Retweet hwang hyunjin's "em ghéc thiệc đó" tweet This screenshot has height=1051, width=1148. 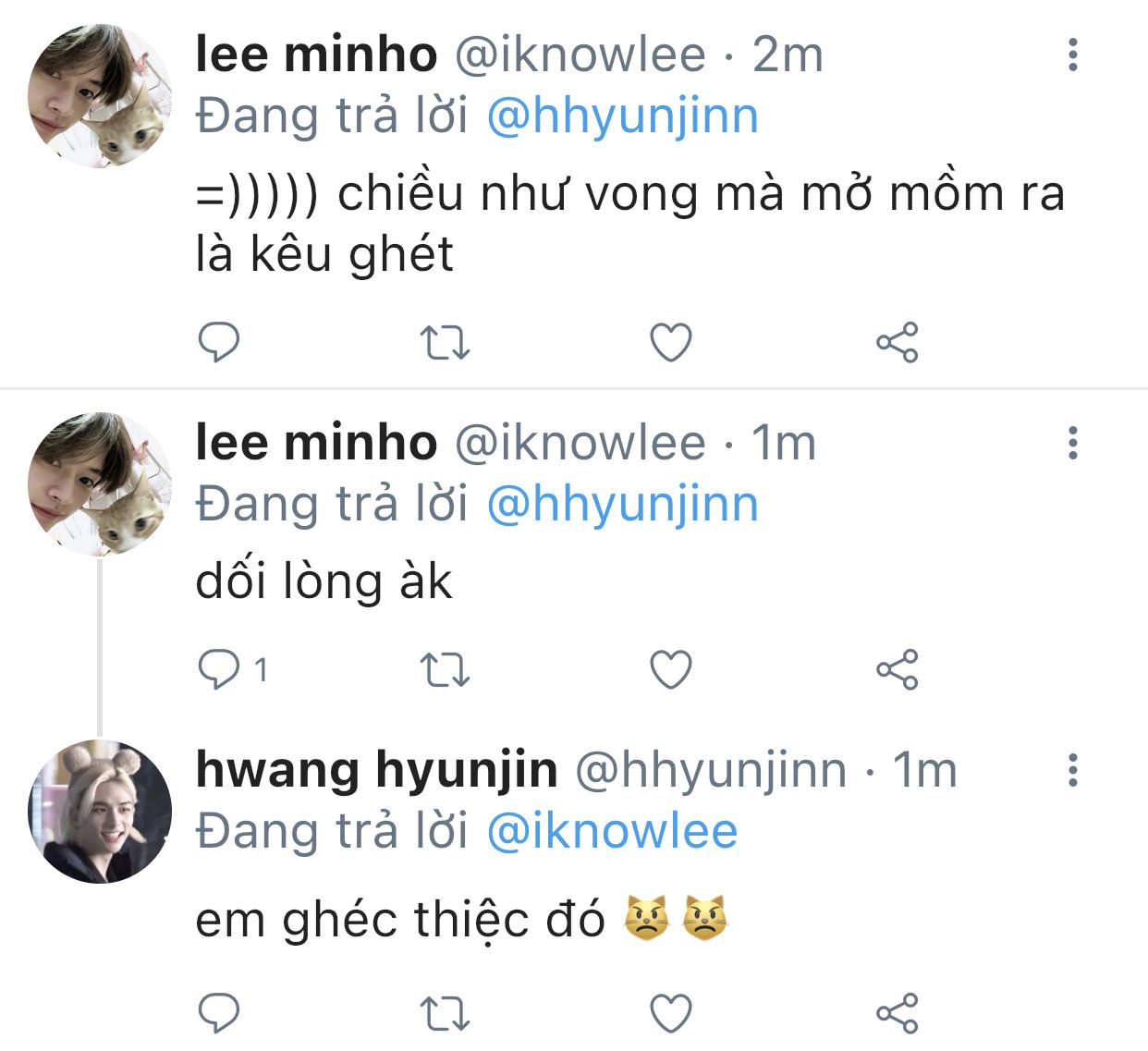point(445,1013)
